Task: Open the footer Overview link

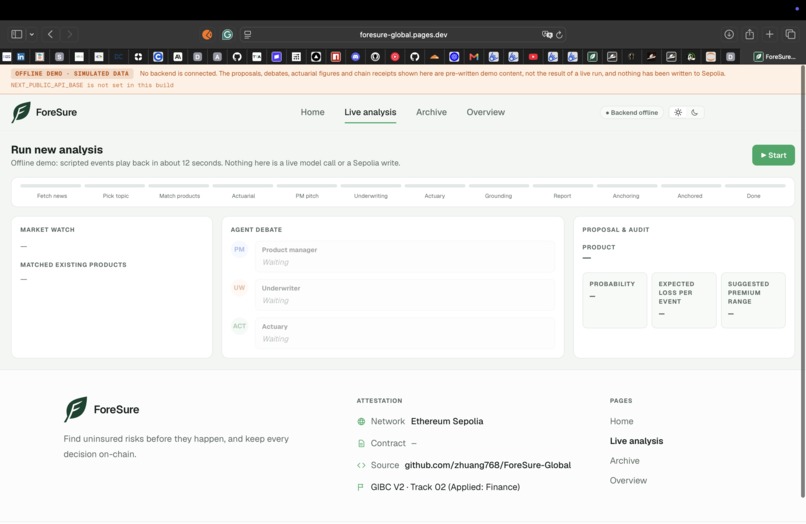Action: tap(628, 480)
